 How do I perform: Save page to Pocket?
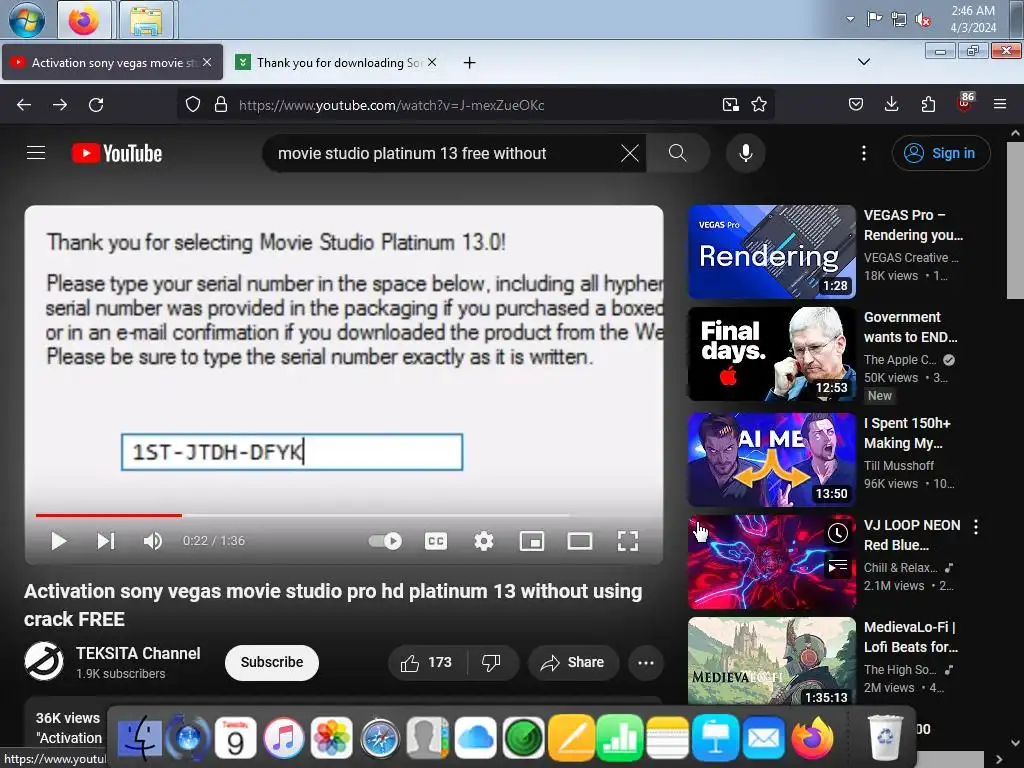click(856, 104)
